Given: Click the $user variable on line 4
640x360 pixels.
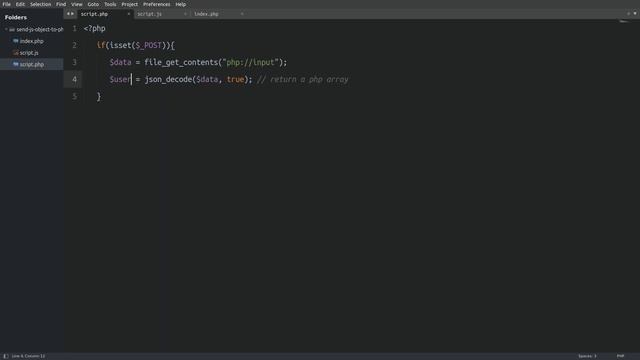Looking at the screenshot, I should point(120,80).
